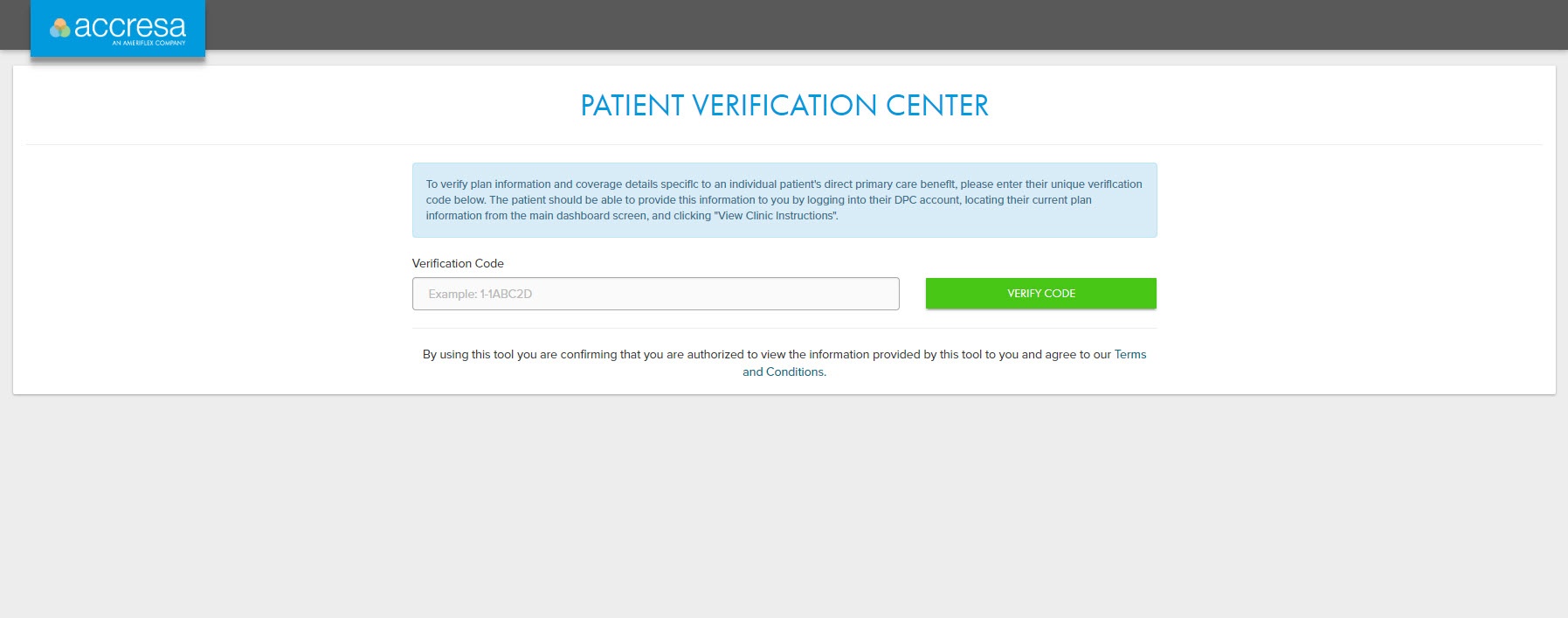Click the PATIENT VERIFICATION CENTER heading
The width and height of the screenshot is (1568, 618).
coord(784,106)
